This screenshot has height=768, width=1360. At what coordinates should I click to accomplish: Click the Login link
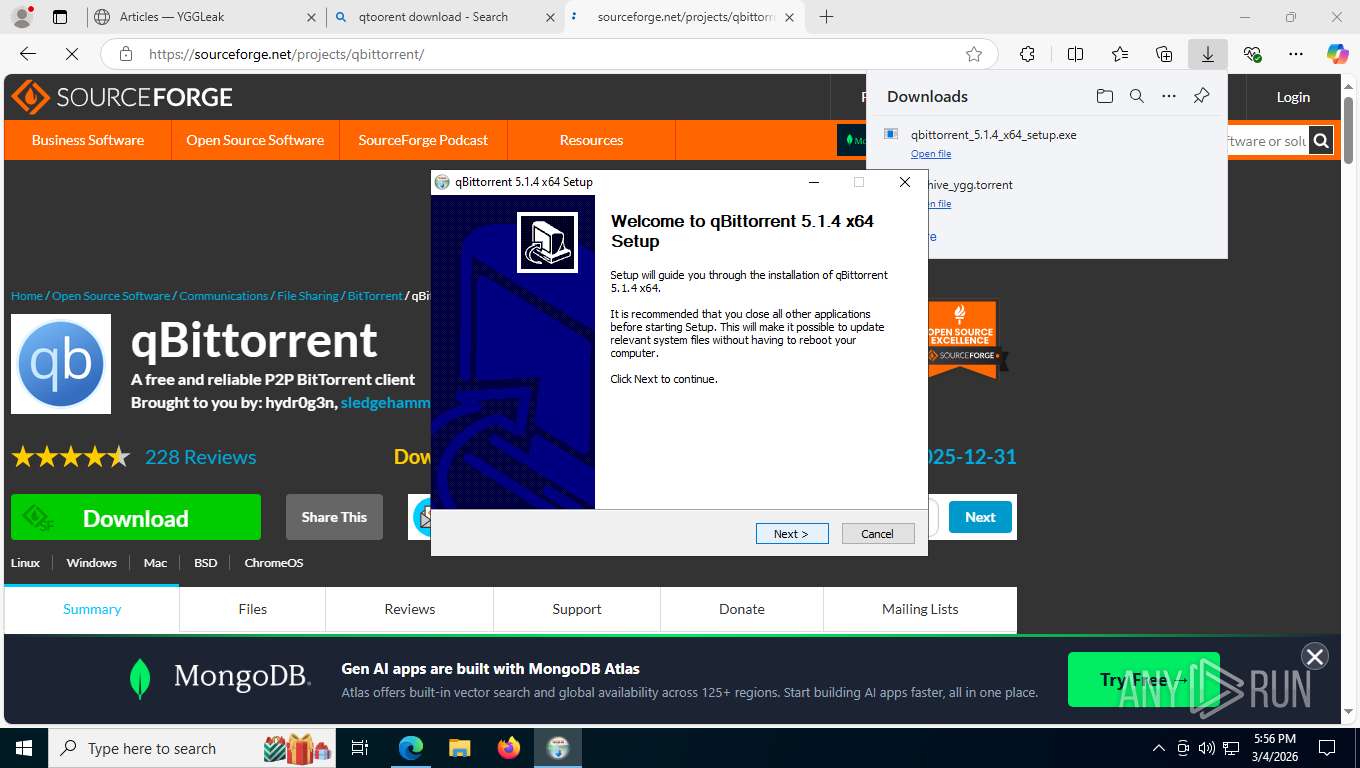1293,97
